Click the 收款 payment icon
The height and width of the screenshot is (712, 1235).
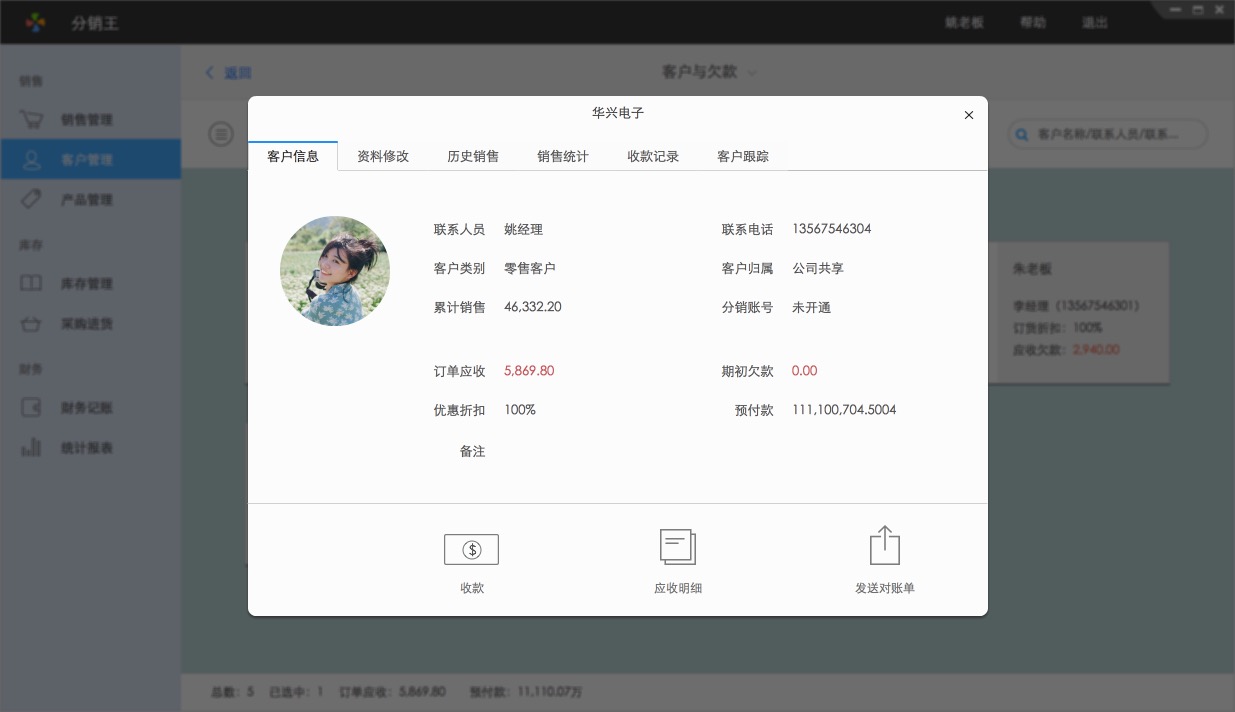pyautogui.click(x=471, y=549)
